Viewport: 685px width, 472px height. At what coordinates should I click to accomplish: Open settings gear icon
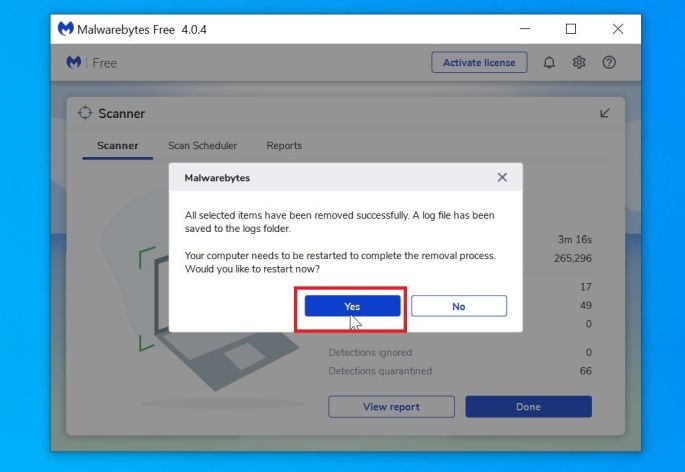coord(579,62)
